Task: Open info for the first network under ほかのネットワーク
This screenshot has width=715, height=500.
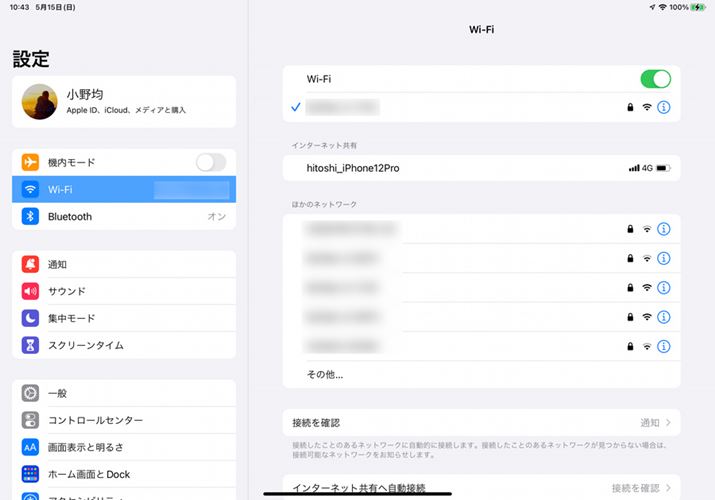Action: point(663,229)
